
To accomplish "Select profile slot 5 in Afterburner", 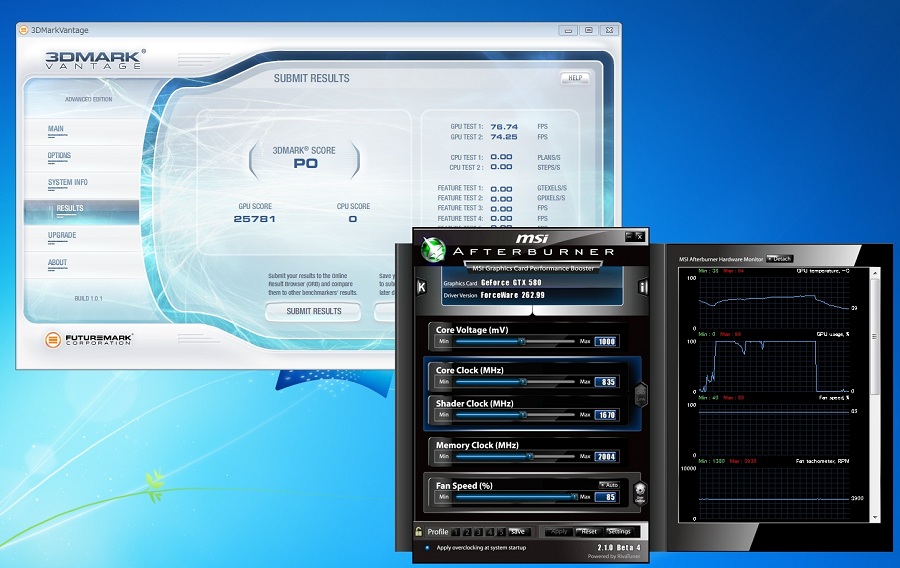I will (501, 532).
